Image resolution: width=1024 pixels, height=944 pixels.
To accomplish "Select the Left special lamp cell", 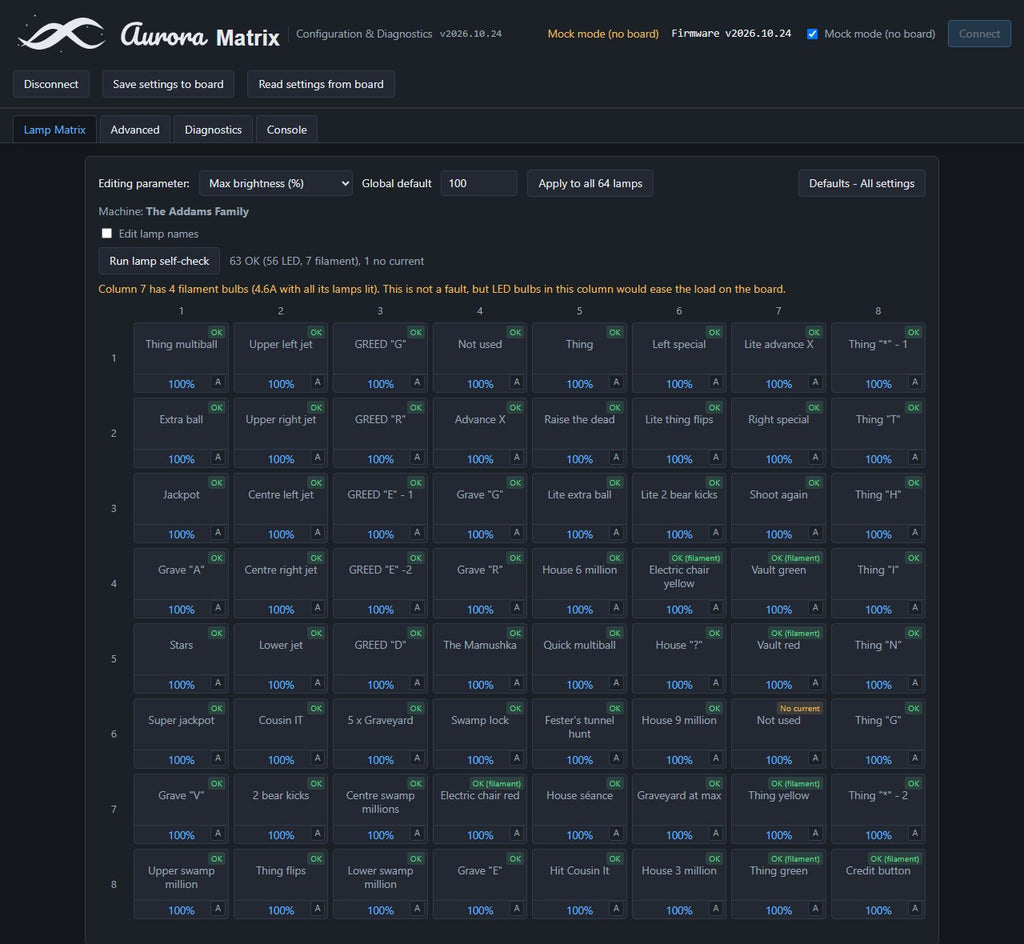I will point(679,357).
